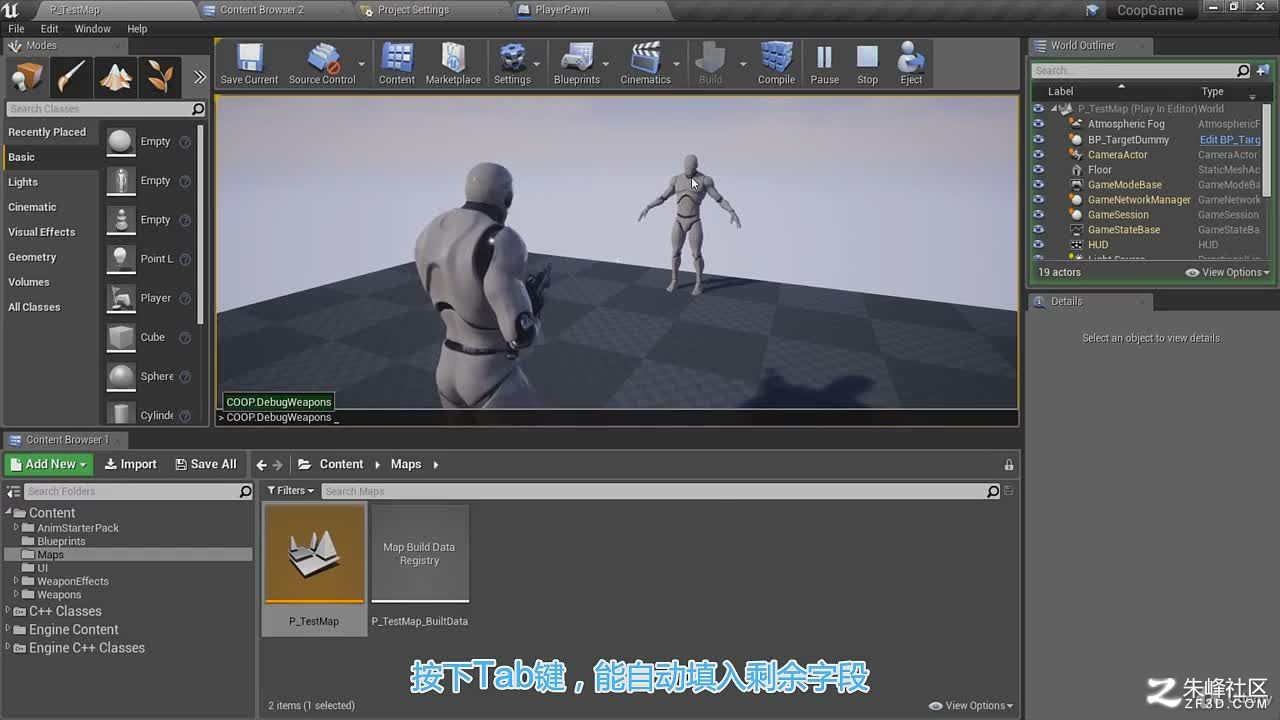Open the Blueprints dropdown arrow

(x=606, y=64)
